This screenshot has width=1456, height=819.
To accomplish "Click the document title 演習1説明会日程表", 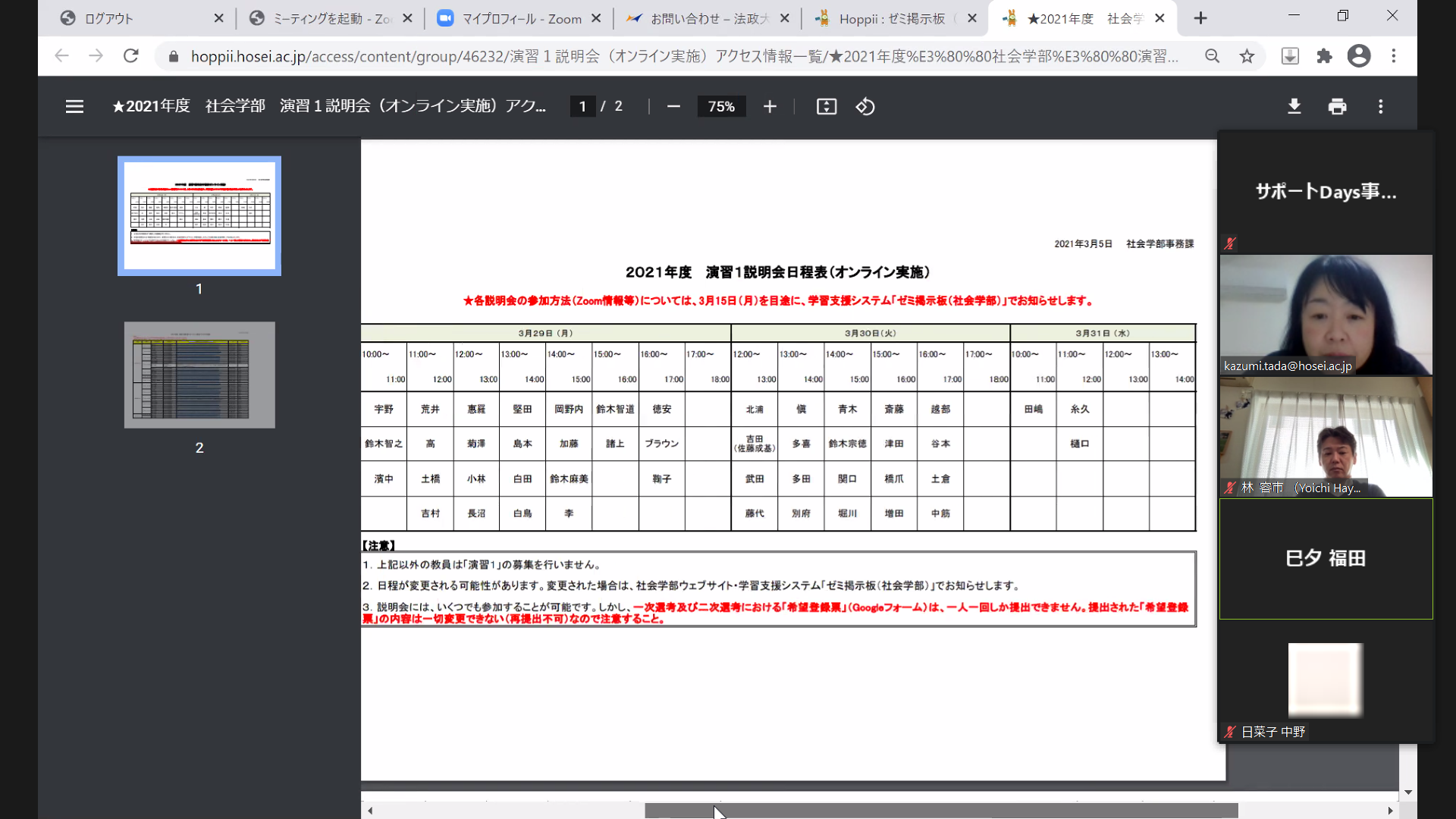I will (x=777, y=272).
